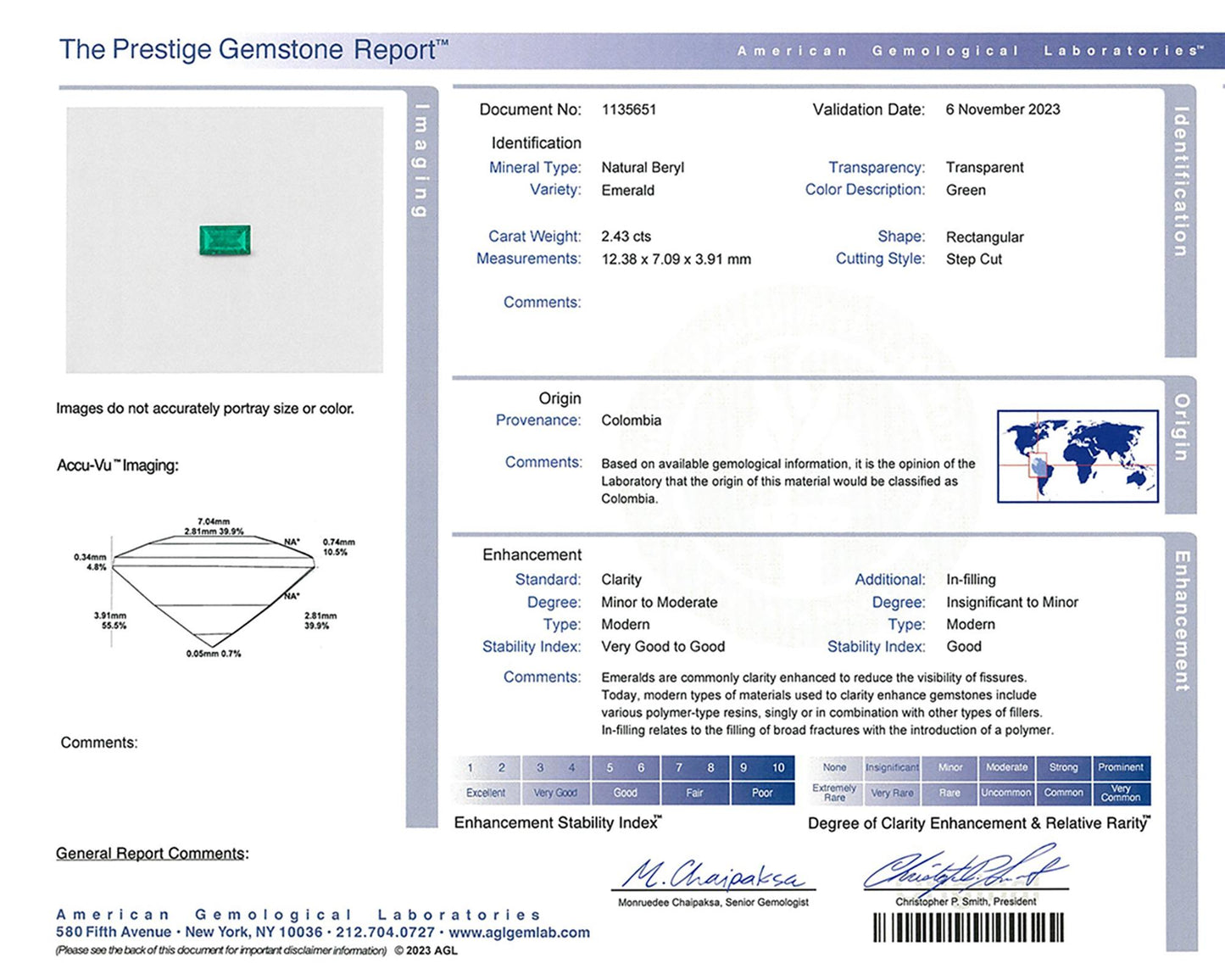Open the www.aglgemlab.com website link

tap(519, 933)
